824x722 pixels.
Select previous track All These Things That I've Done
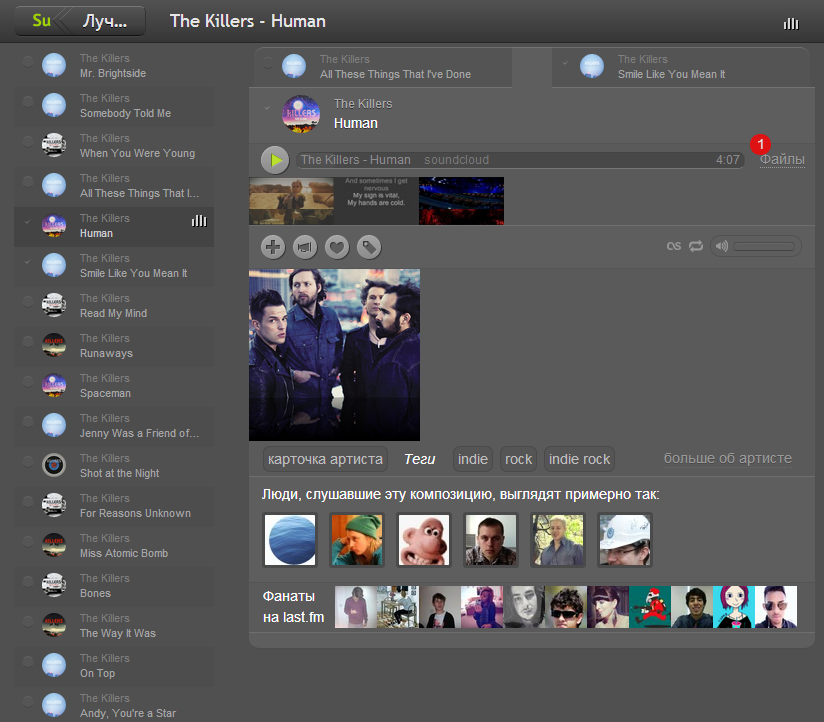(383, 67)
